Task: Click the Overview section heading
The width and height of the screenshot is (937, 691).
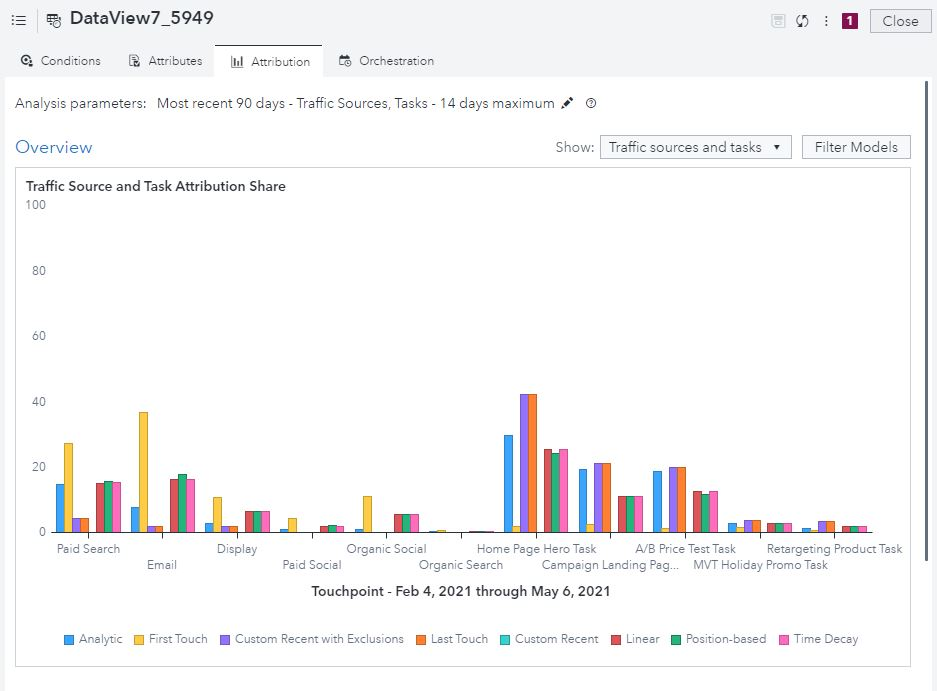Action: [54, 147]
